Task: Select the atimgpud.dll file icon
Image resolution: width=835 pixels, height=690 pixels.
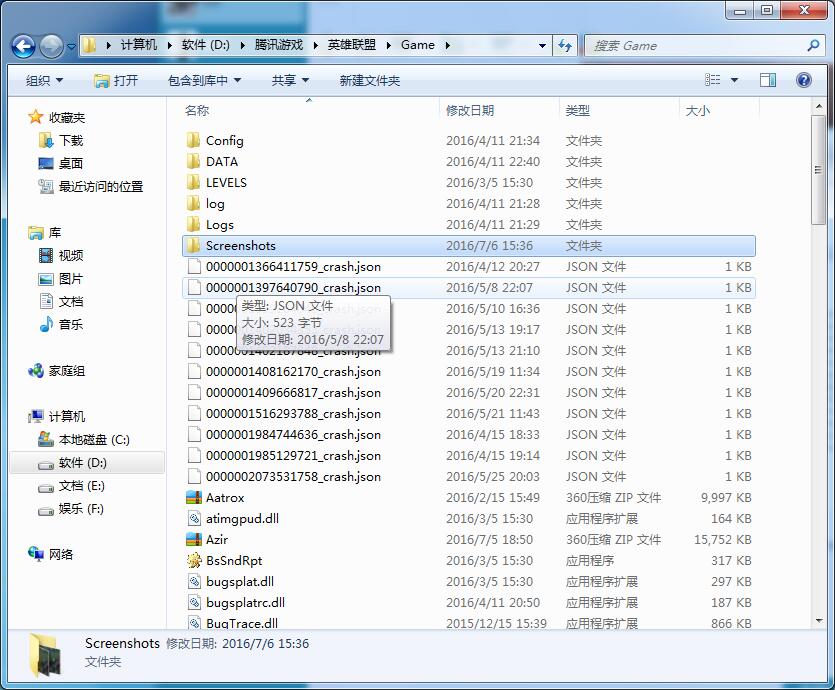Action: coord(194,519)
